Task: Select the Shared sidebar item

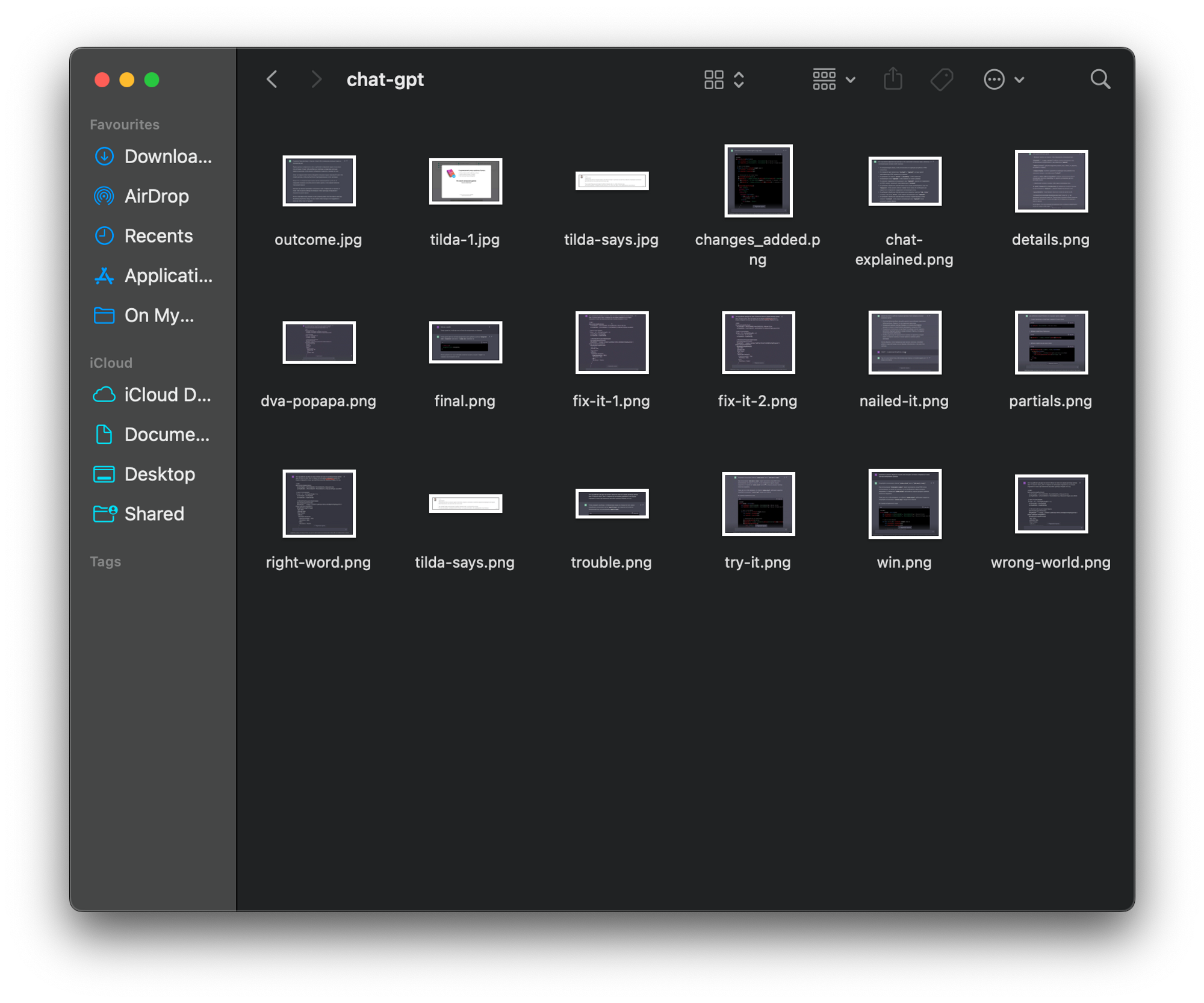Action: pos(154,514)
